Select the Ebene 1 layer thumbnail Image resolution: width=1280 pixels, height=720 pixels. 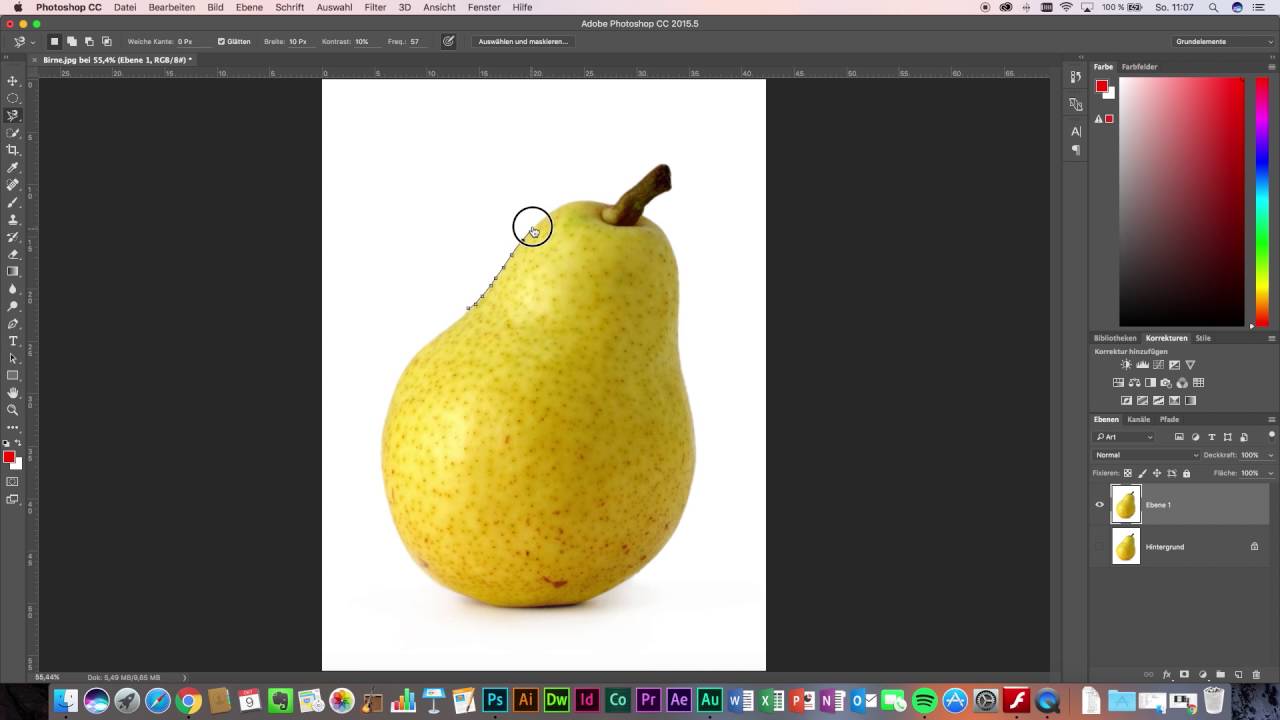(x=1126, y=505)
